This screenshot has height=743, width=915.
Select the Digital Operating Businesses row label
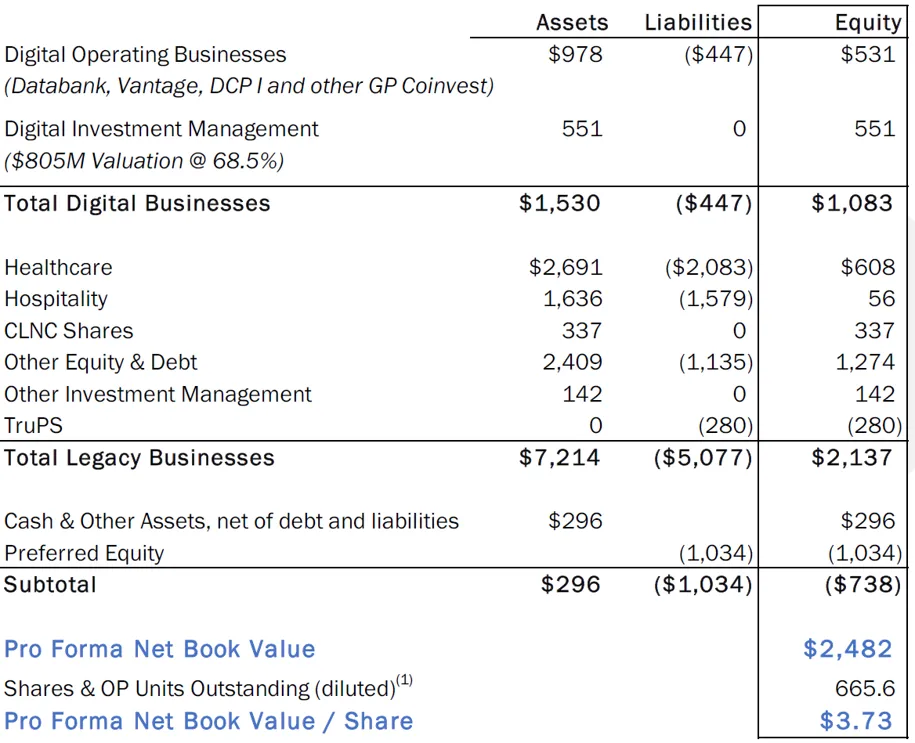coord(143,55)
